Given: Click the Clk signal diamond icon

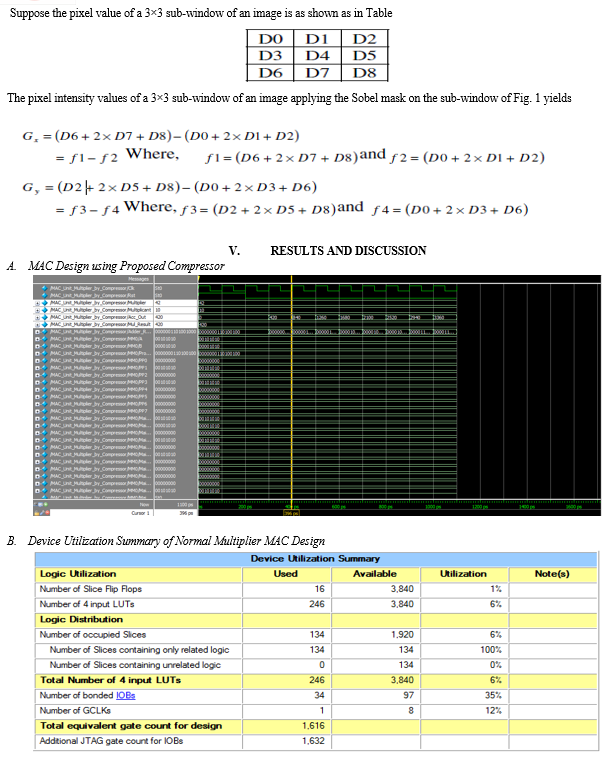Looking at the screenshot, I should click(45, 288).
